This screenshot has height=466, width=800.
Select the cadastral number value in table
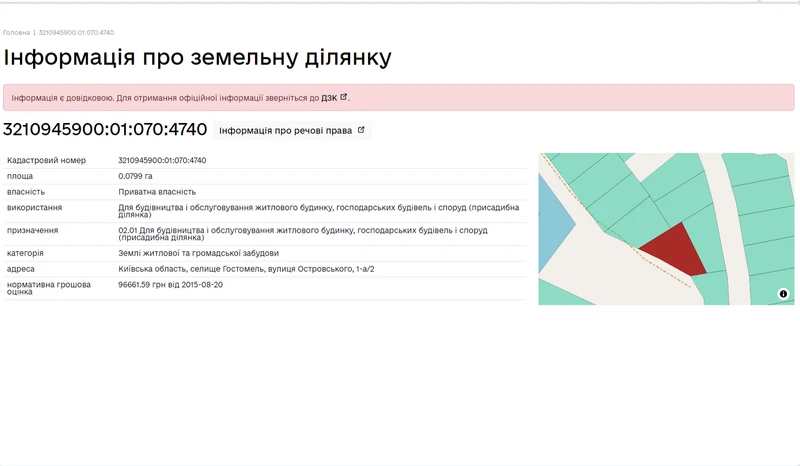pos(162,160)
